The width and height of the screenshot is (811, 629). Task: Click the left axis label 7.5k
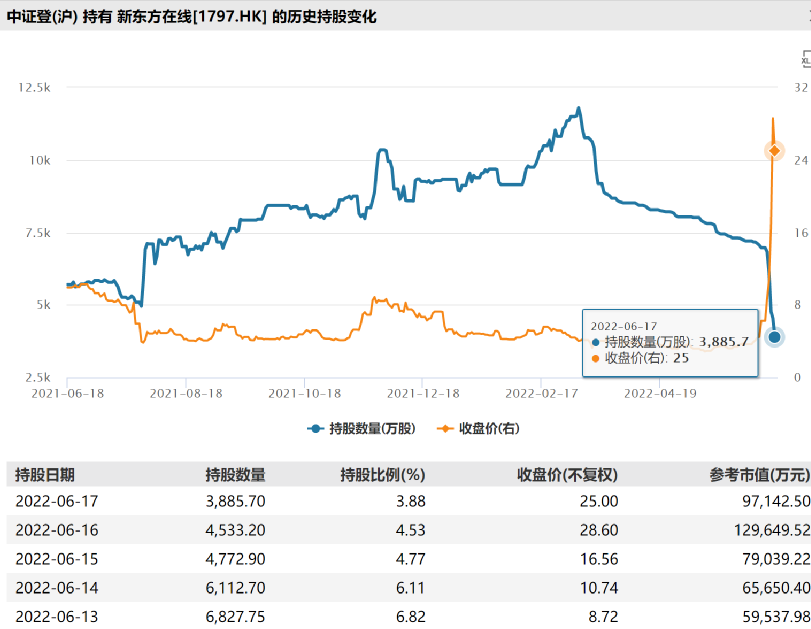click(x=38, y=233)
